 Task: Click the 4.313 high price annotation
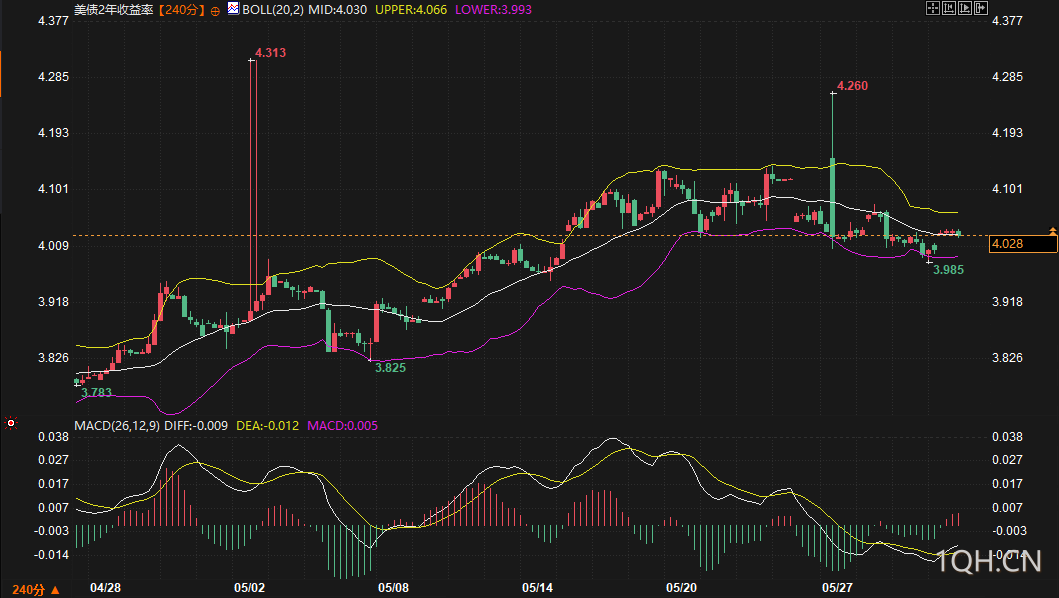point(270,53)
